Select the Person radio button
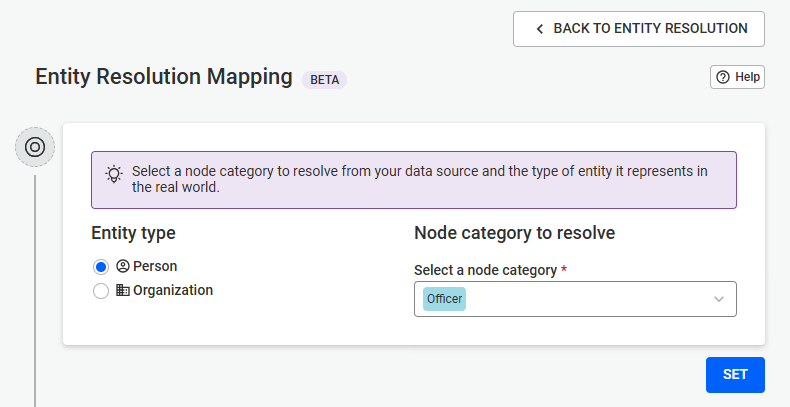 coord(101,266)
